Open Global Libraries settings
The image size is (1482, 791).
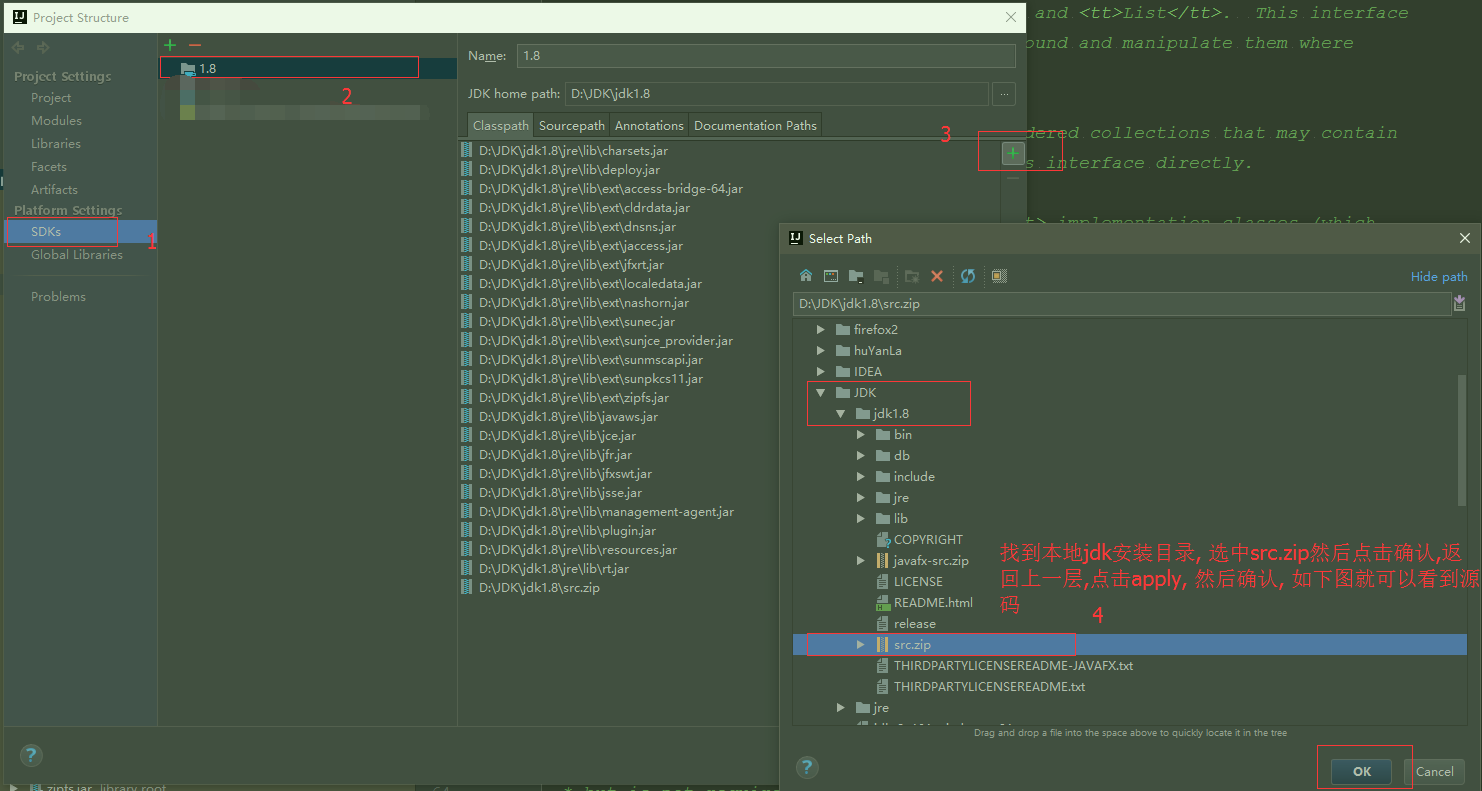pyautogui.click(x=77, y=254)
